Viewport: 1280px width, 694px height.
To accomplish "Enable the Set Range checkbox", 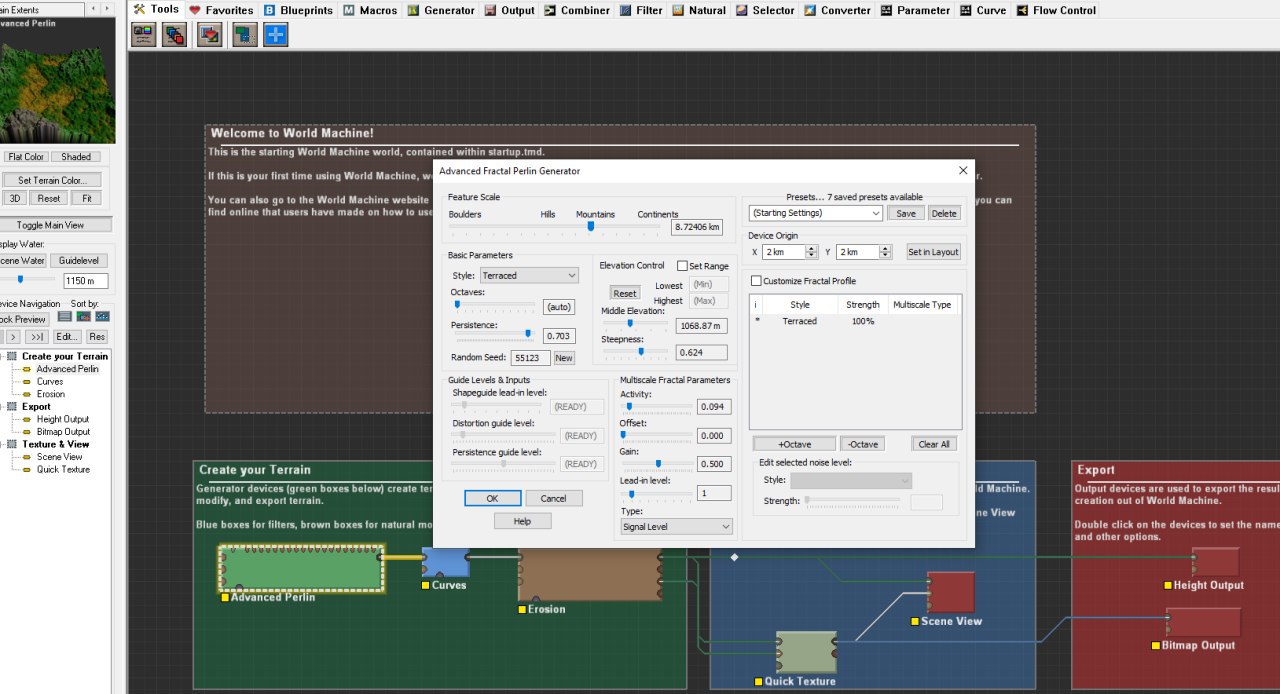I will [x=682, y=266].
